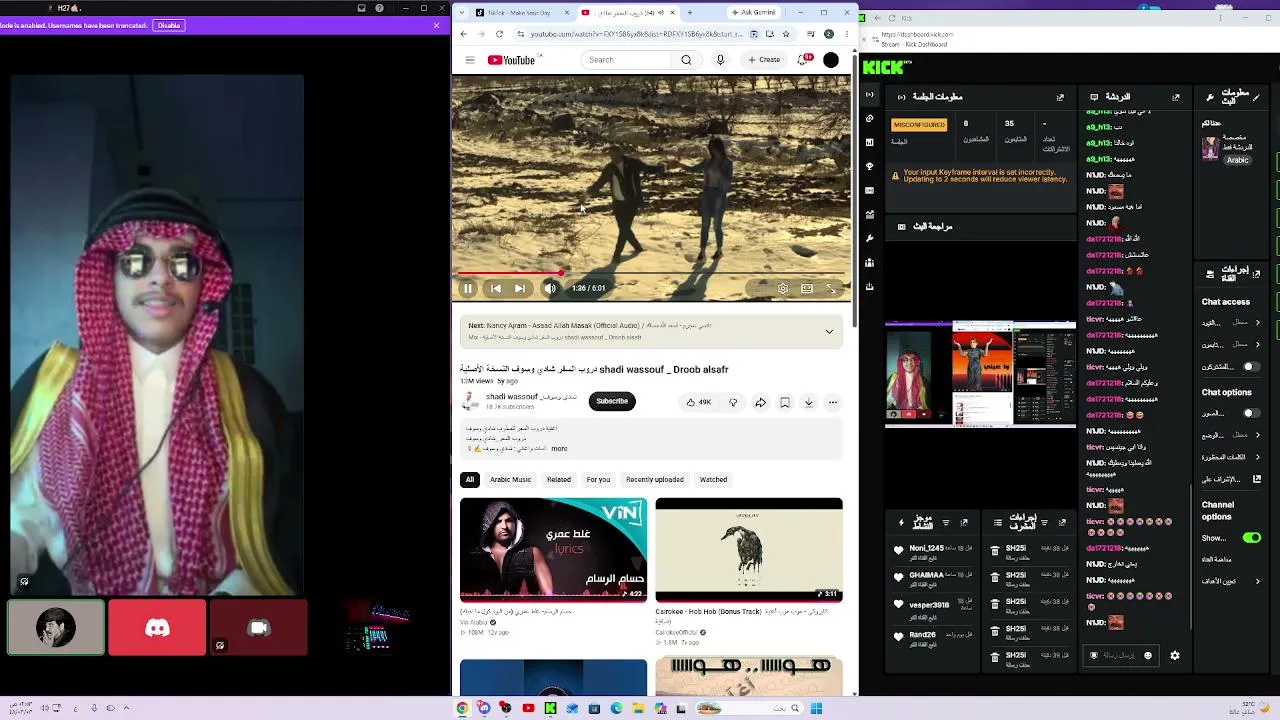Click the YouTube address bar URL
Image resolution: width=1280 pixels, height=720 pixels.
point(636,34)
